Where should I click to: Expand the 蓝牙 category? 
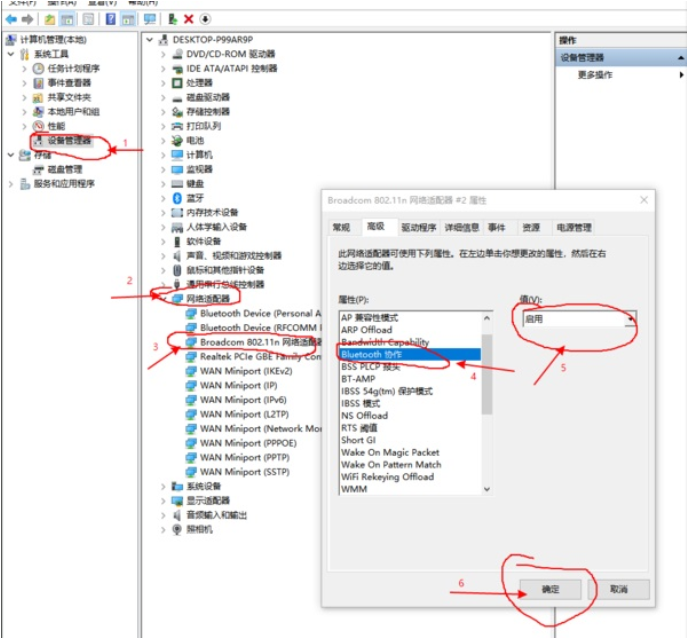(x=163, y=198)
